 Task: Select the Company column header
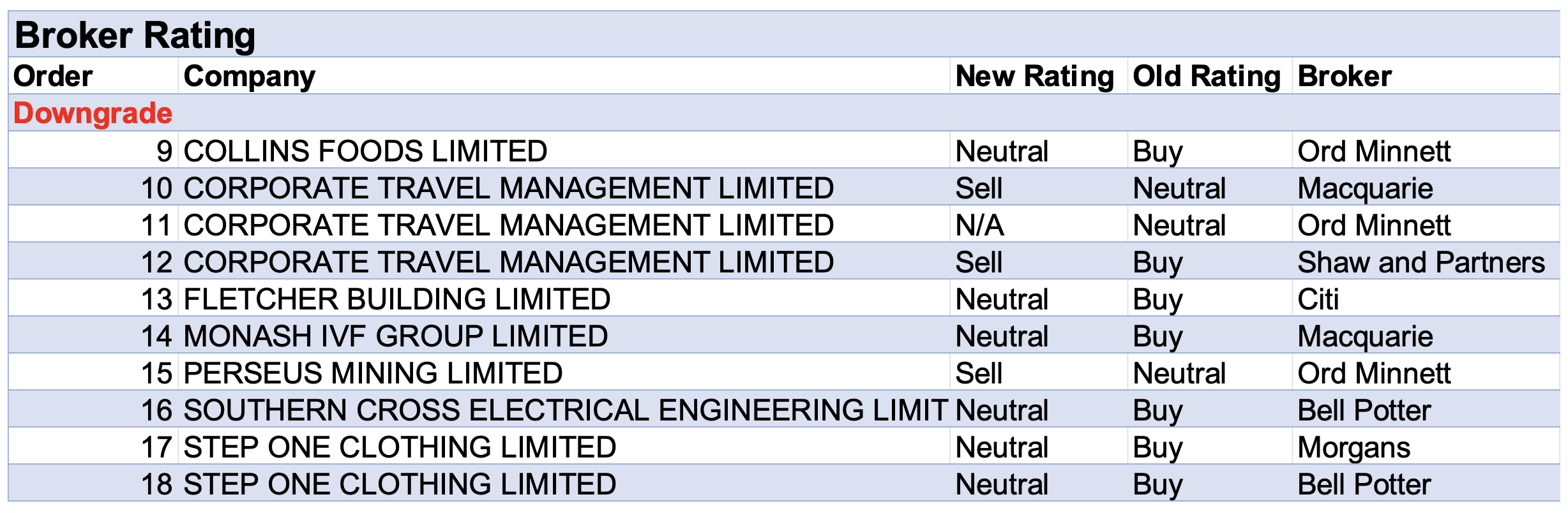[249, 77]
